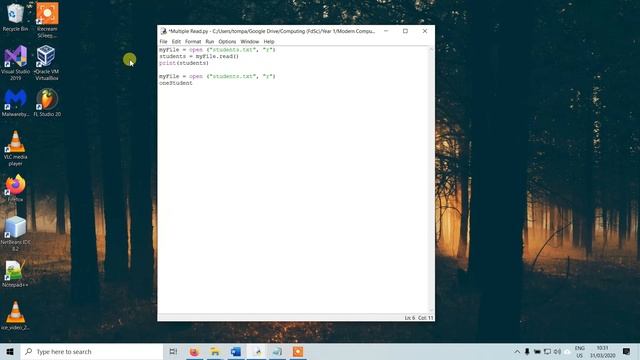Open the File menu in IDLE
The width and height of the screenshot is (640, 360).
[163, 42]
